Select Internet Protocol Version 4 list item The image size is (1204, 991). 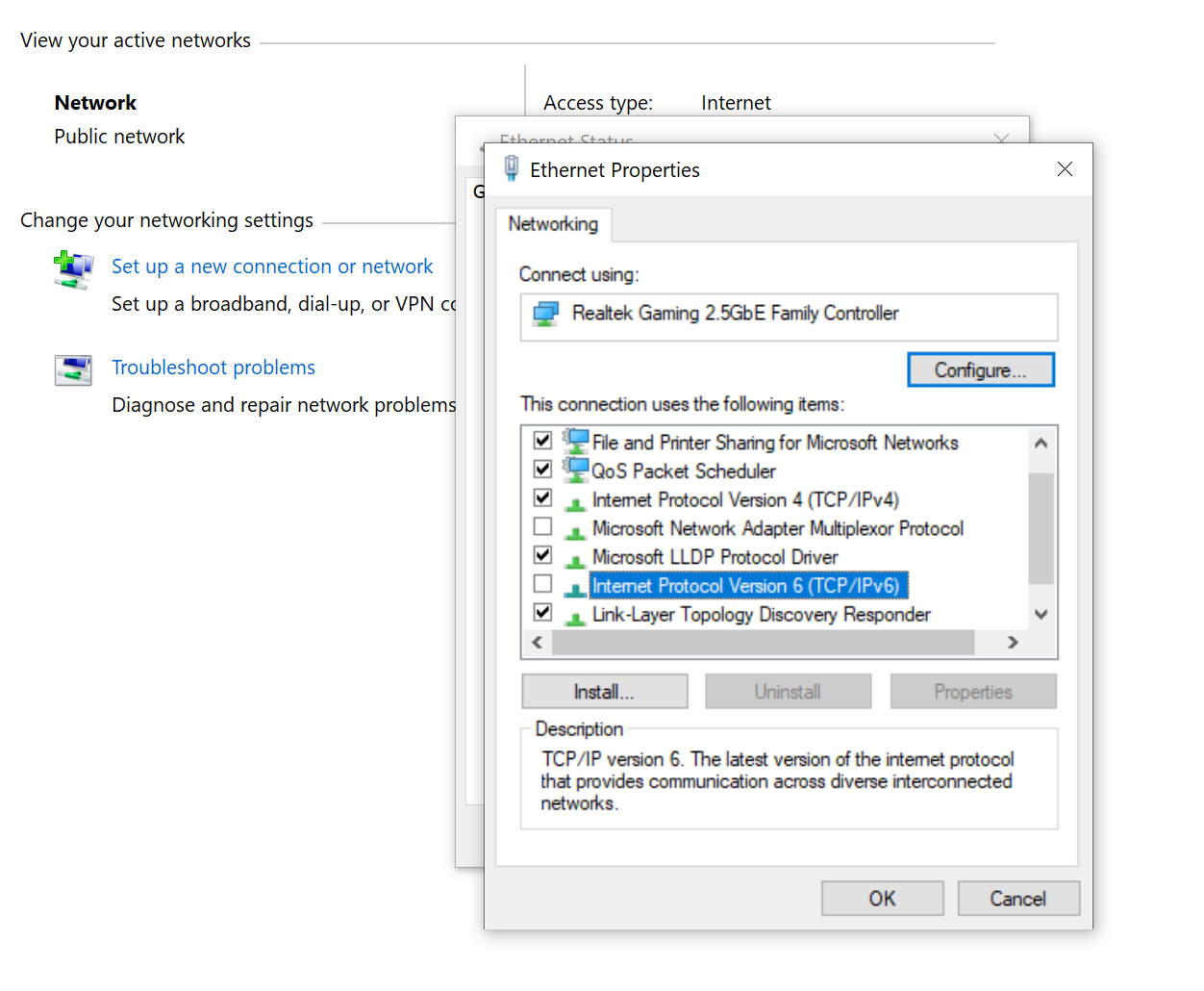(x=745, y=500)
